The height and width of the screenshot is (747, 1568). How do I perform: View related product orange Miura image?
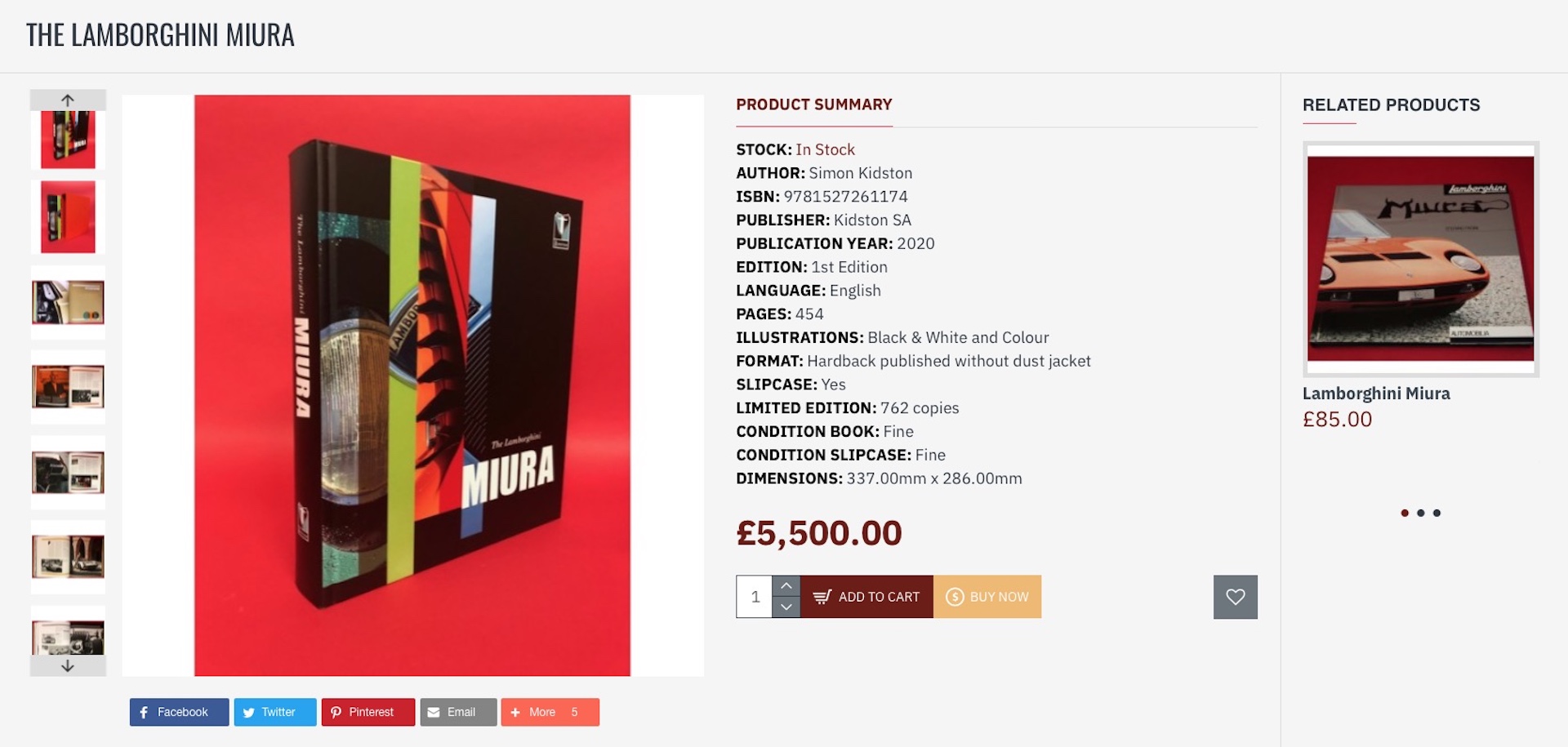click(1420, 259)
